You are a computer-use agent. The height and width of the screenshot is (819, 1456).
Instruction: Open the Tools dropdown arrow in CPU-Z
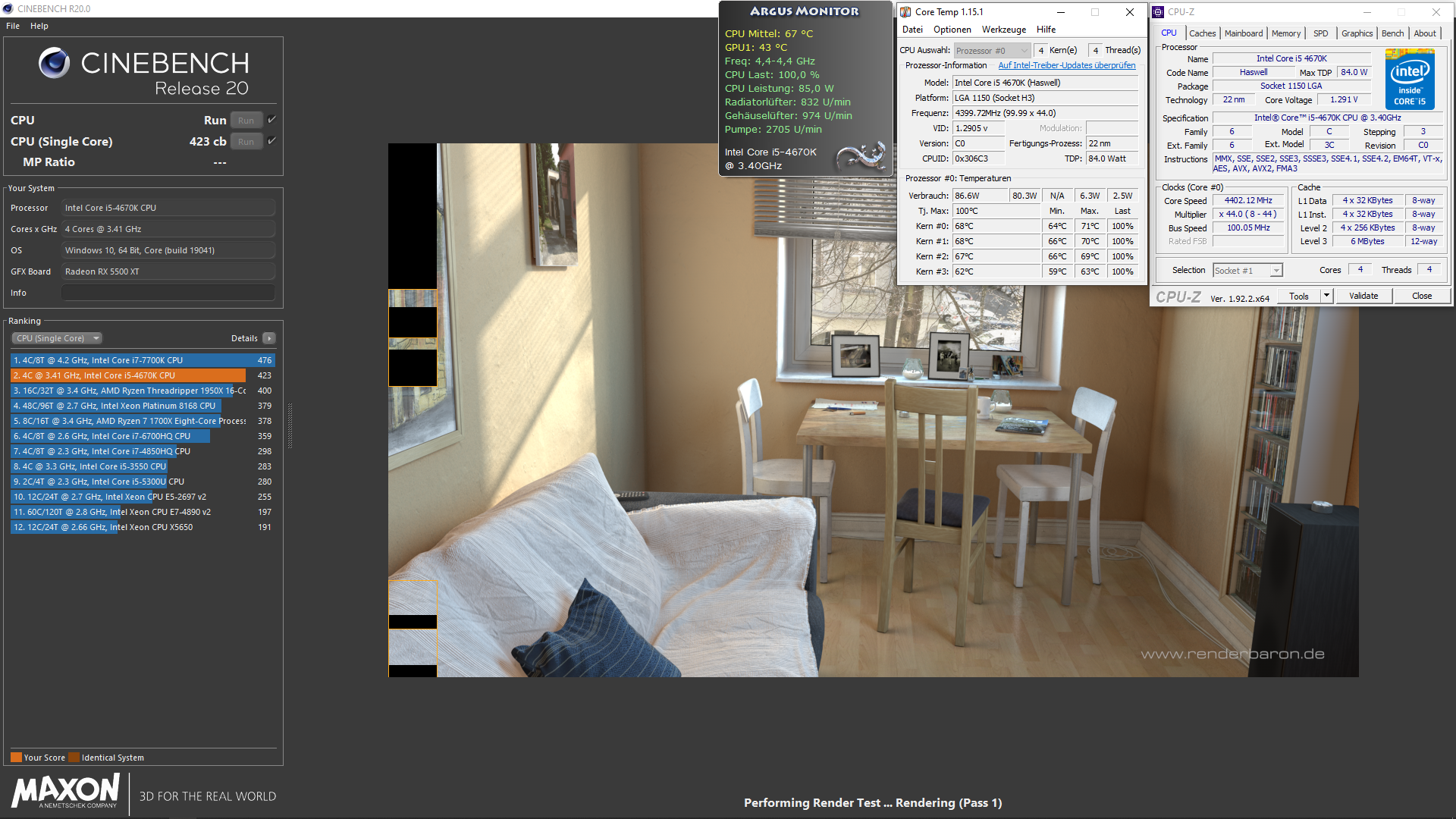1326,296
